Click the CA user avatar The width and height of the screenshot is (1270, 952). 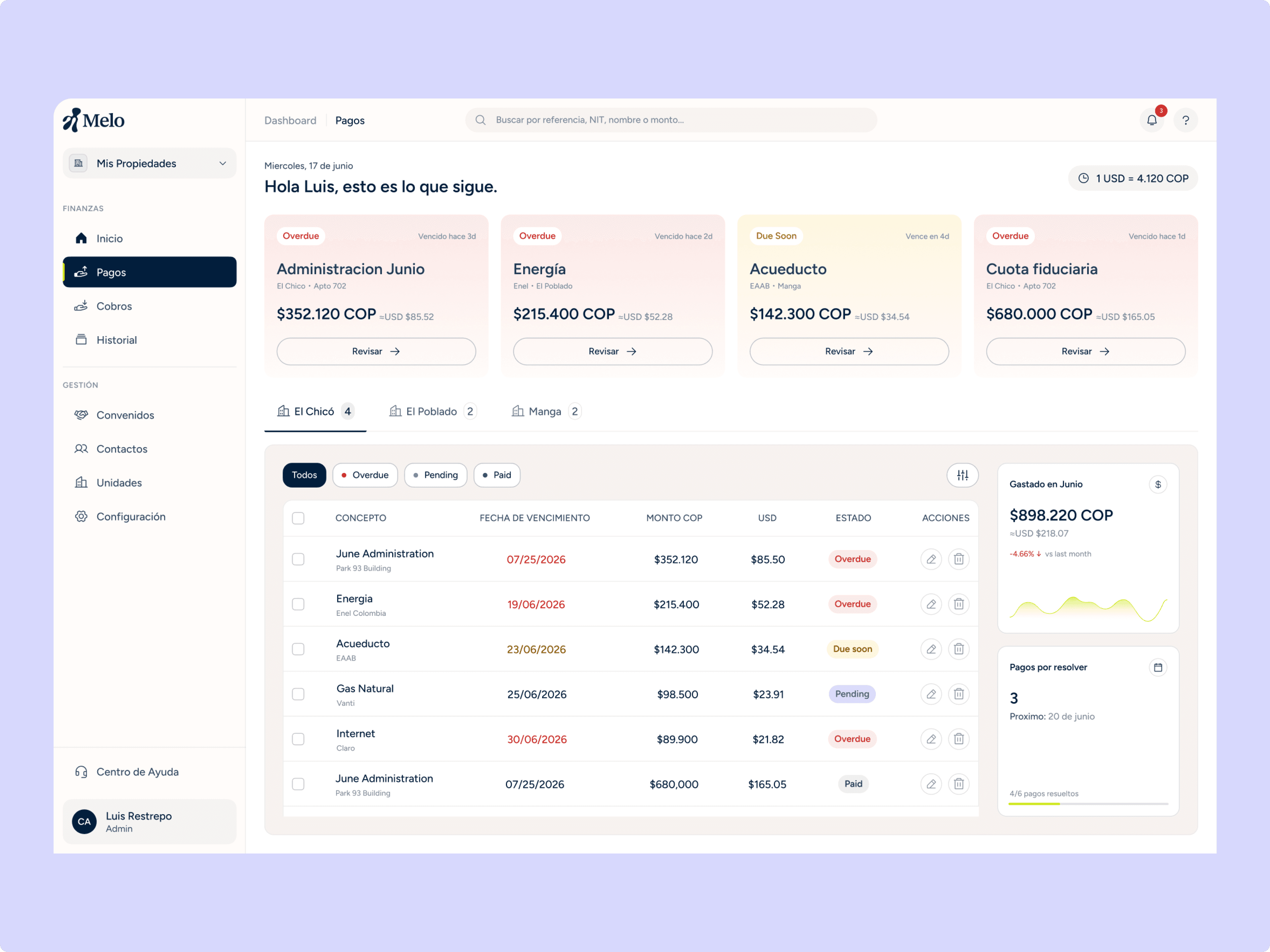click(84, 822)
